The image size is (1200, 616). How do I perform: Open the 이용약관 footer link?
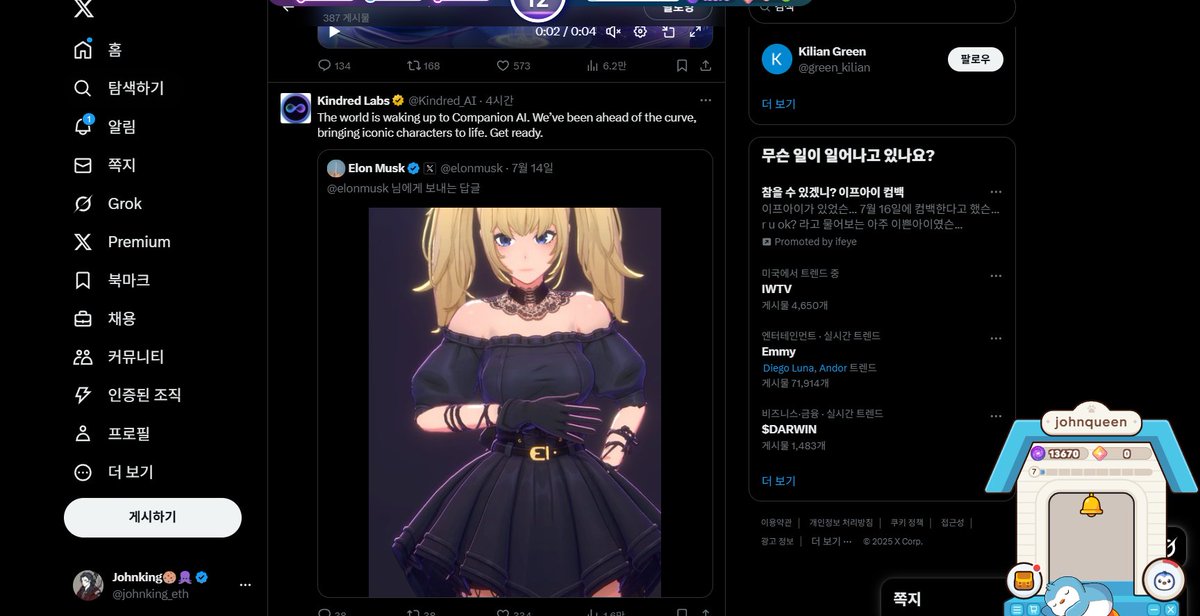[x=776, y=523]
